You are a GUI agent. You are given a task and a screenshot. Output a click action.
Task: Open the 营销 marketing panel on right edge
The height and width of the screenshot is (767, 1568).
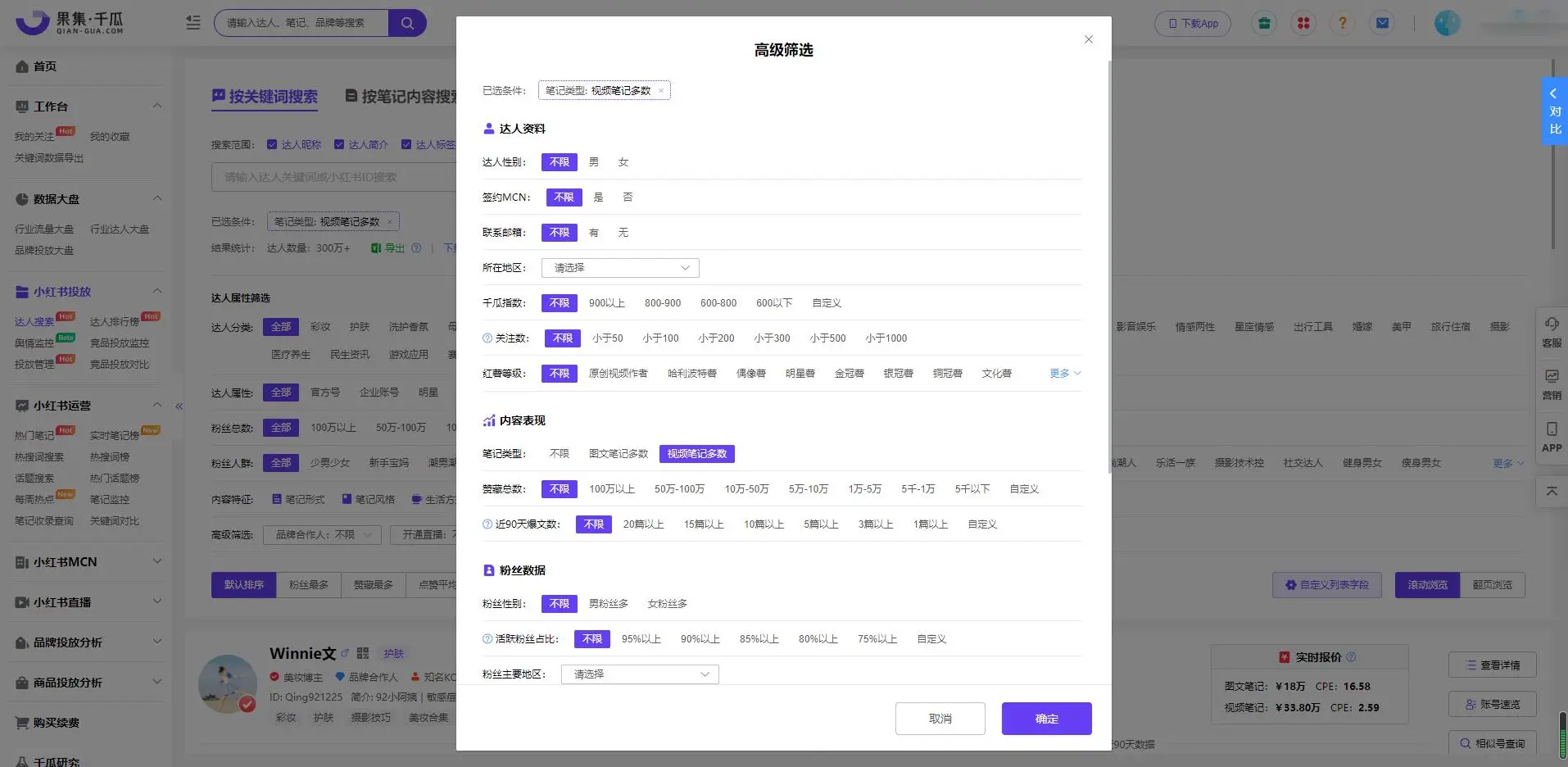click(x=1551, y=383)
